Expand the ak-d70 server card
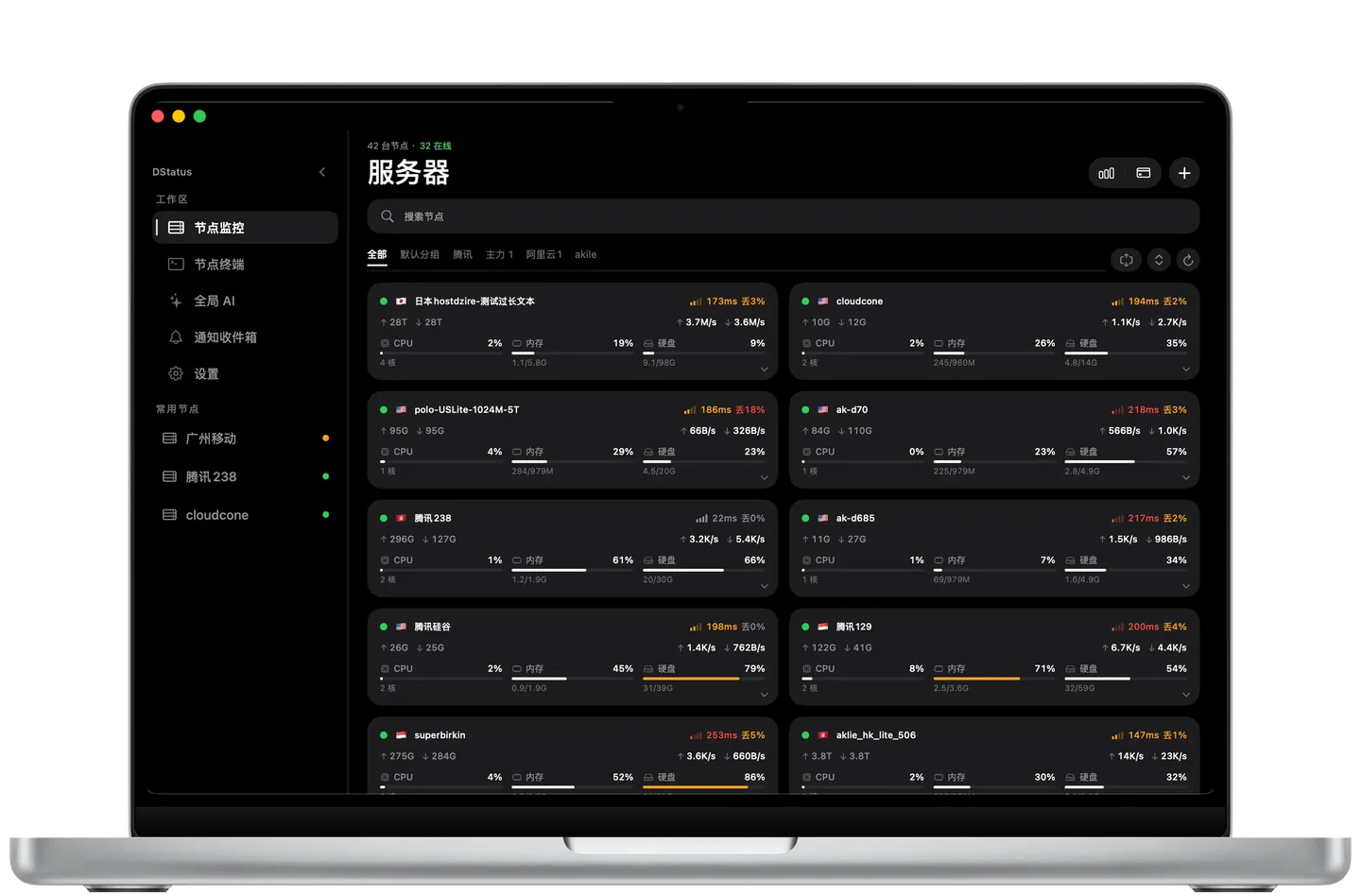1361x896 pixels. 1186,478
